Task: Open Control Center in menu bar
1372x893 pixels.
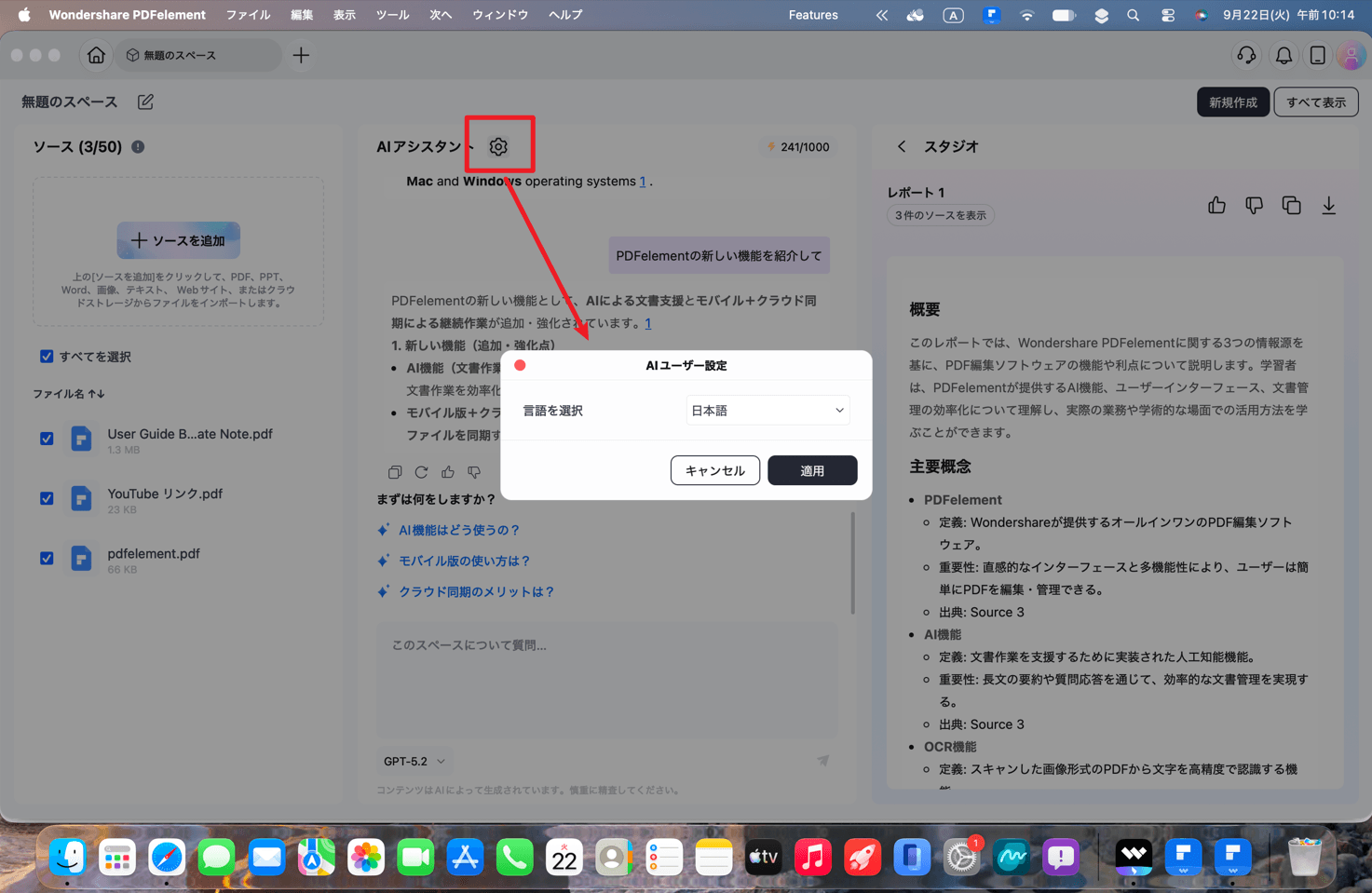Action: coord(1167,15)
